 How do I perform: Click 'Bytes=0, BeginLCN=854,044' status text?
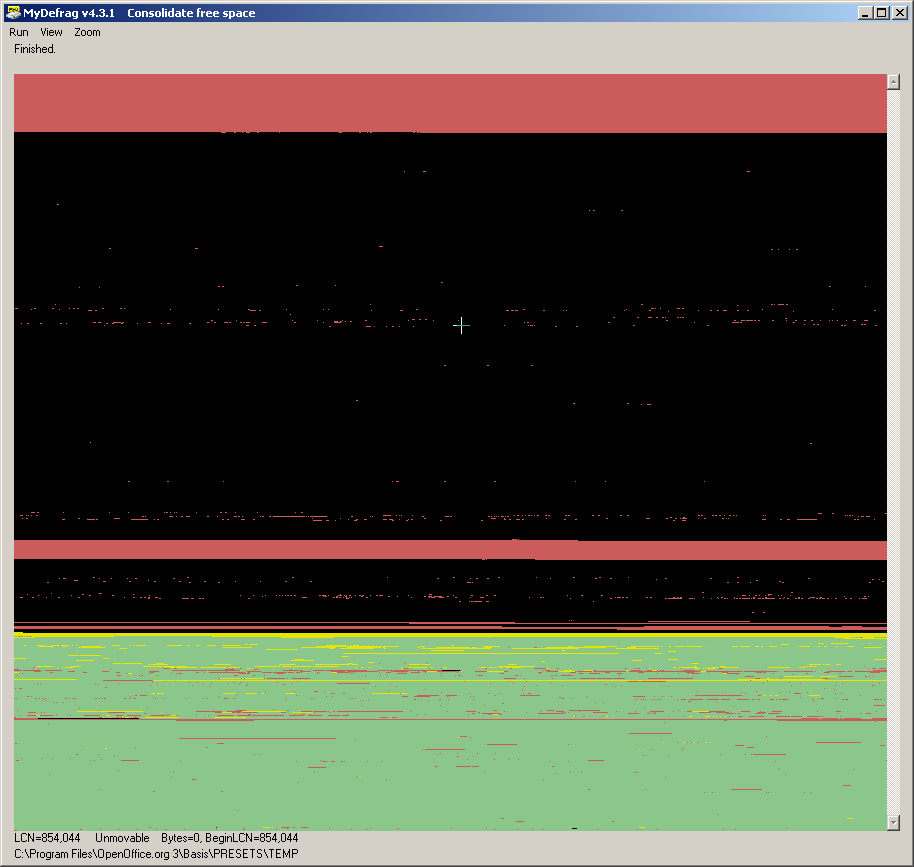[230, 838]
